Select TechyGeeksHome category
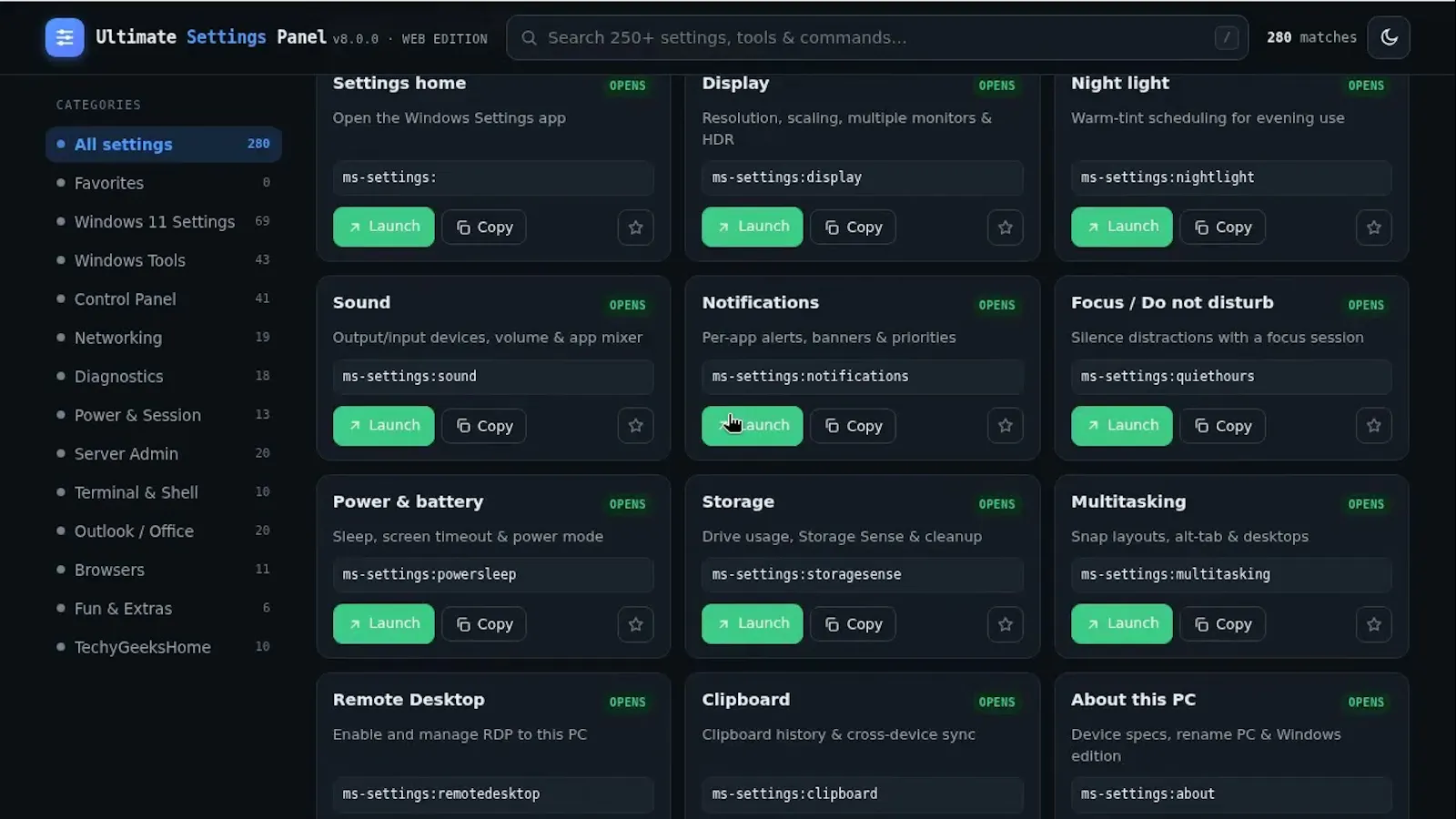Screen dimensions: 1456x819 tap(164, 647)
